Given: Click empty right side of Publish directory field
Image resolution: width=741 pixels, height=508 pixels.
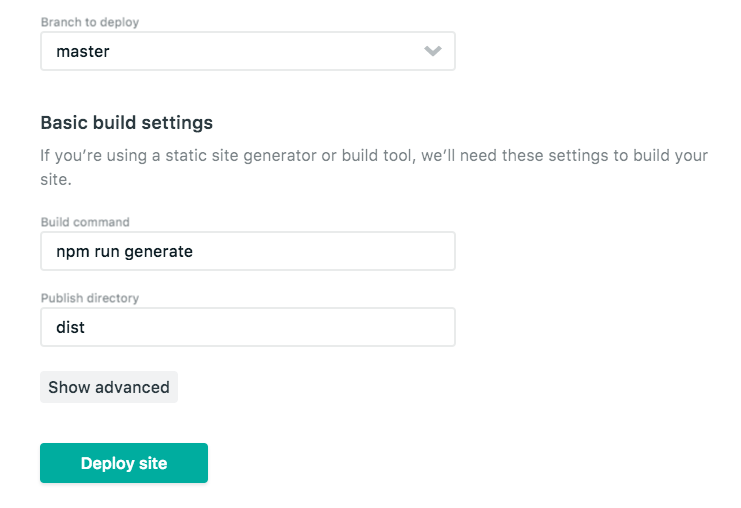Looking at the screenshot, I should [x=350, y=327].
